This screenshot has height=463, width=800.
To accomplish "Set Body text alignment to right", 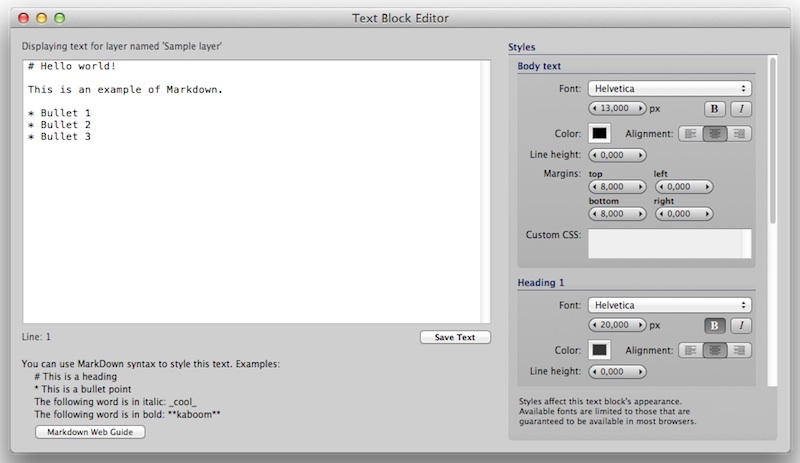I will pos(740,133).
